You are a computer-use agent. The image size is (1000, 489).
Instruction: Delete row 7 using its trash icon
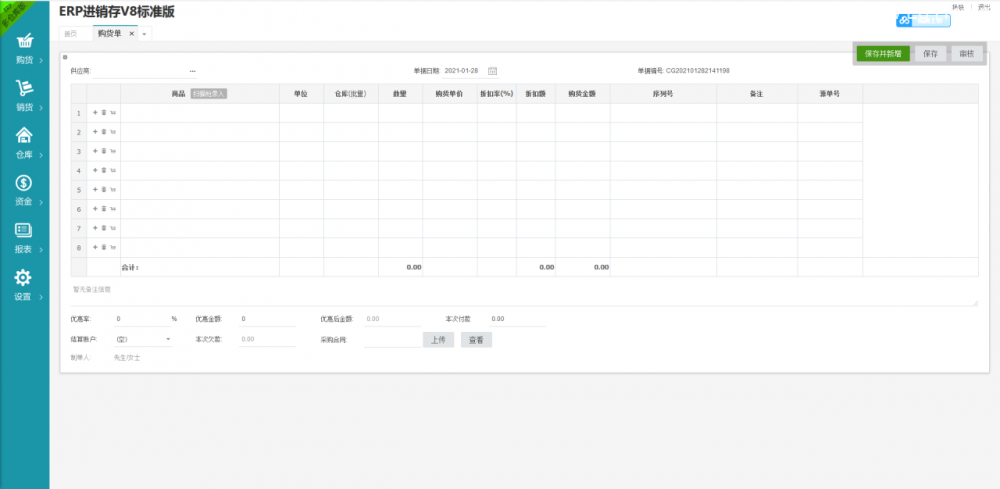(103, 228)
